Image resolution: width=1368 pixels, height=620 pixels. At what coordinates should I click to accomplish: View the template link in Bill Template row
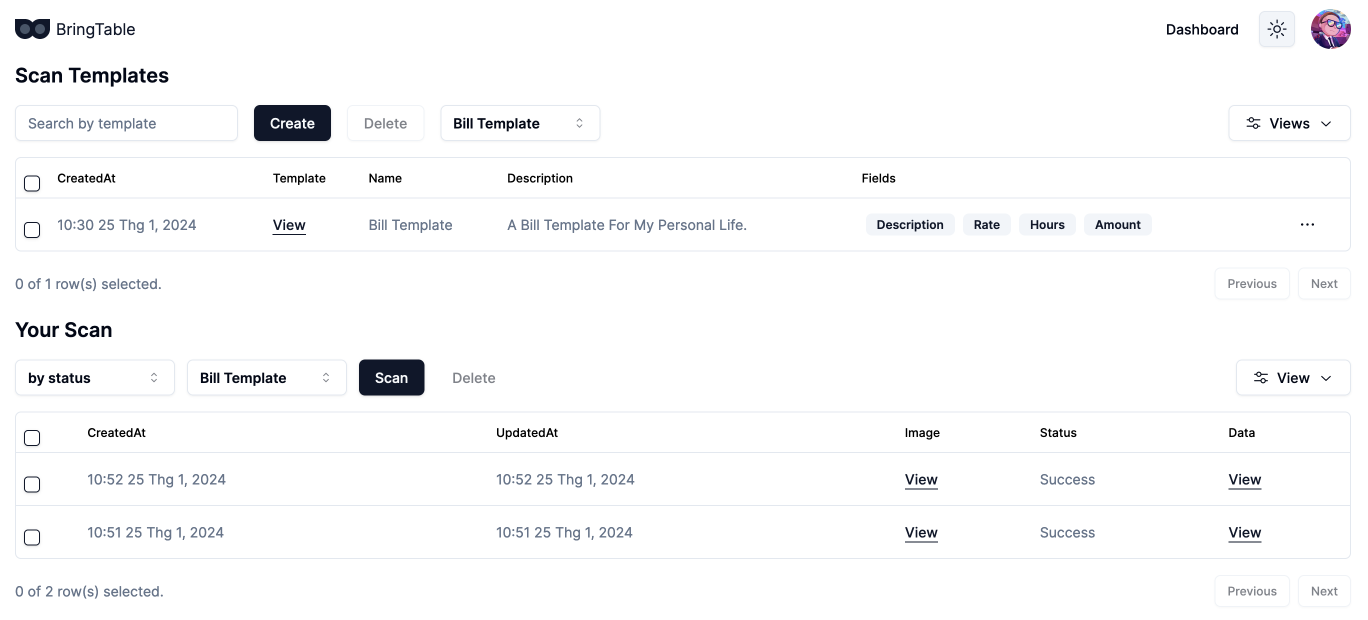289,225
